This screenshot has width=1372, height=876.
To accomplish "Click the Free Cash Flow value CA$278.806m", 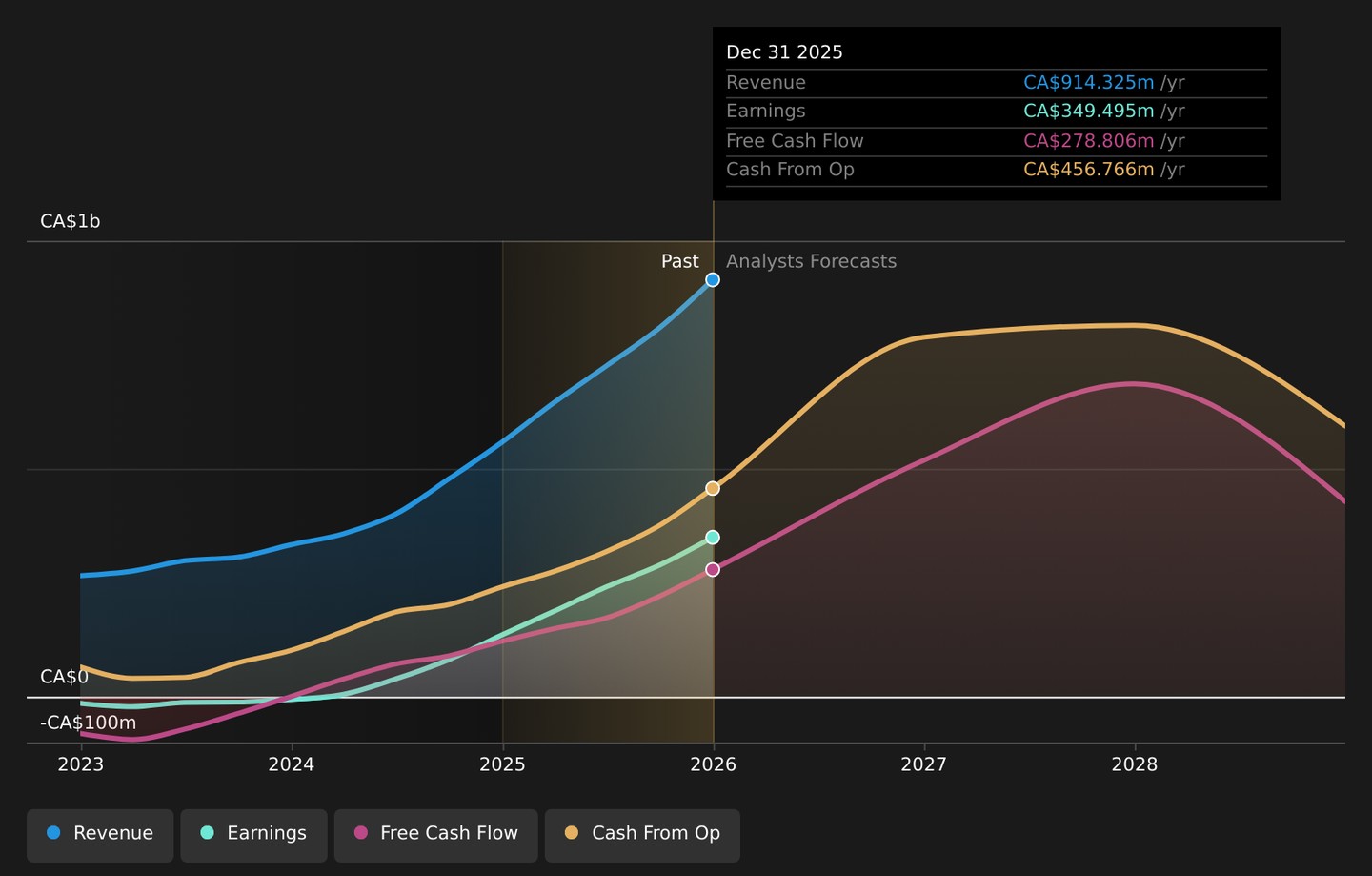I will (x=1089, y=141).
